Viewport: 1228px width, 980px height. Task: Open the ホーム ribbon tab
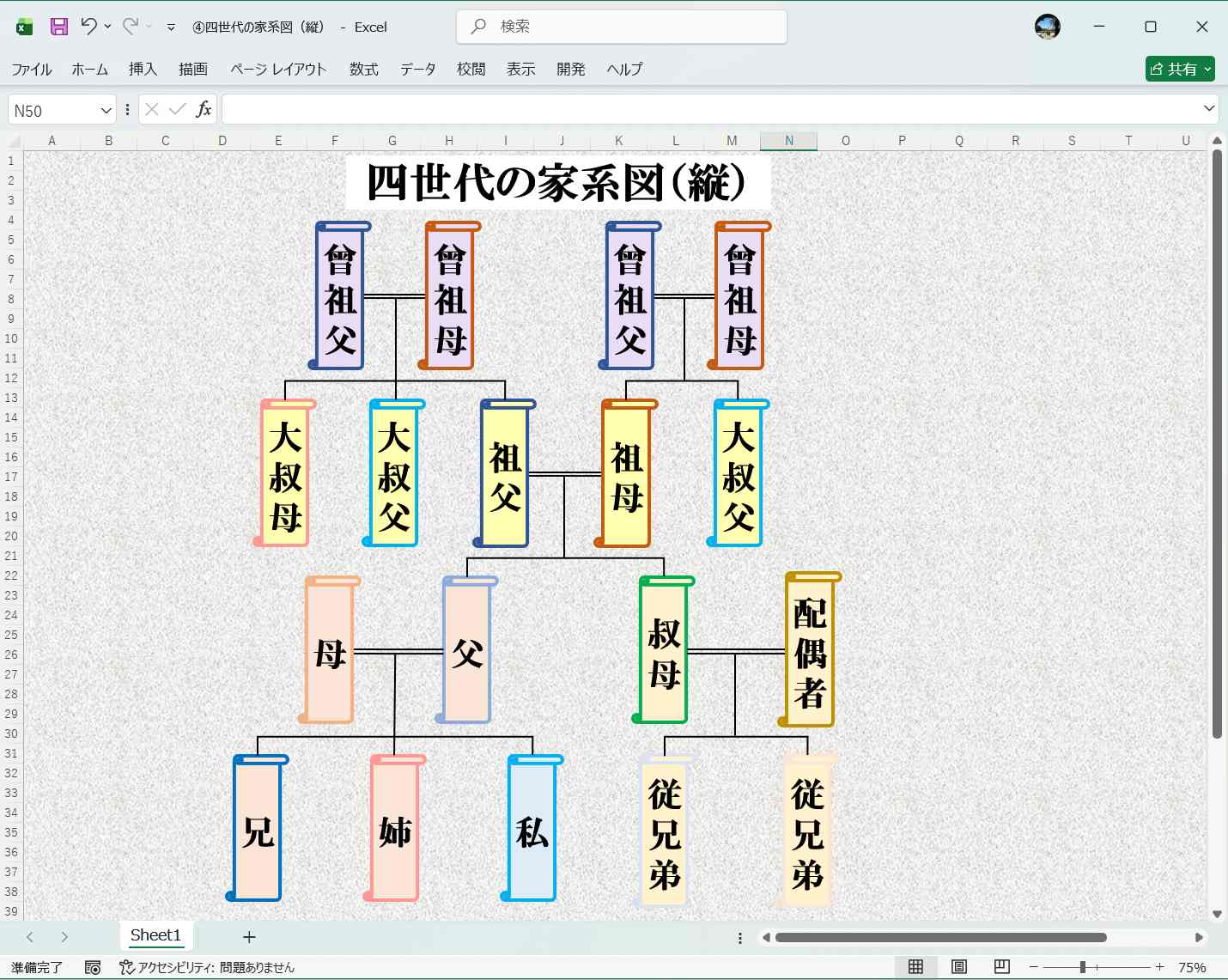point(89,70)
